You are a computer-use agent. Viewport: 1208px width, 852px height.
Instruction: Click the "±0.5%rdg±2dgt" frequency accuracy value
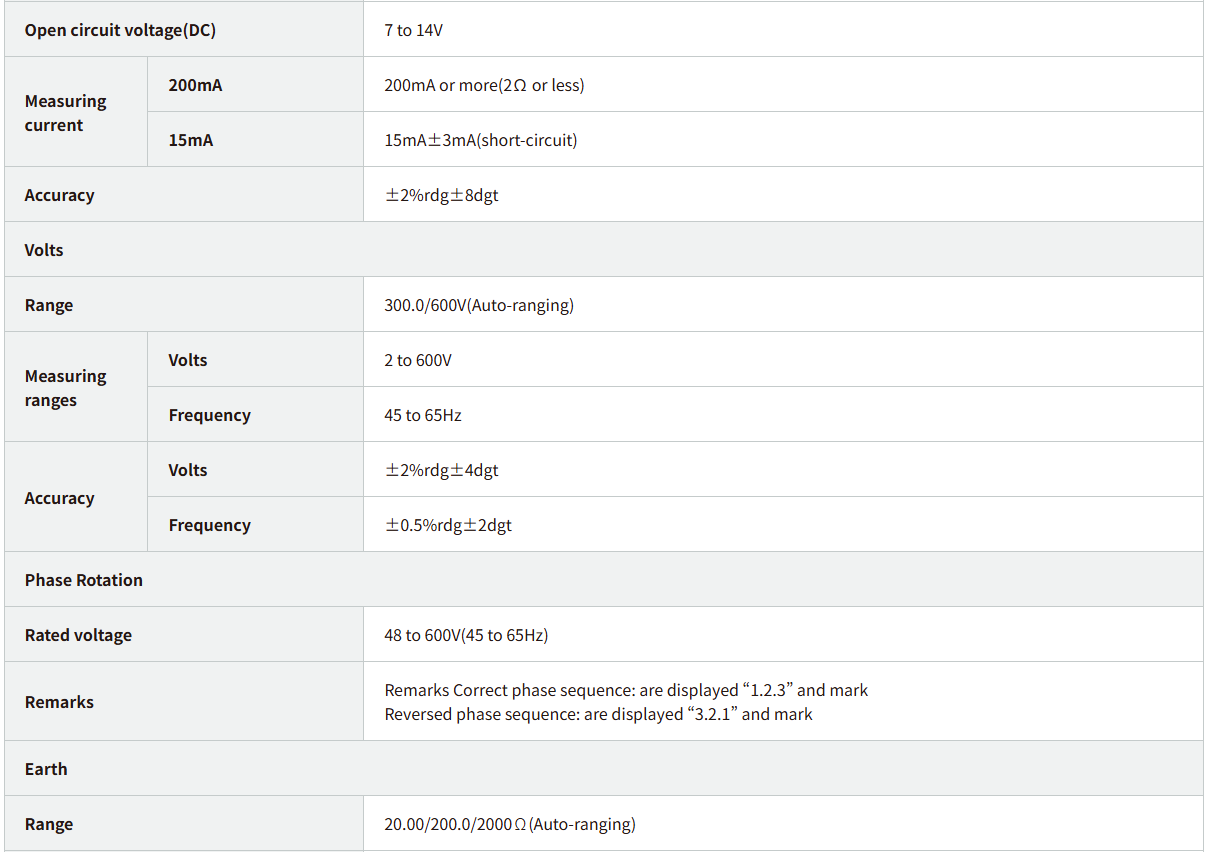448,525
